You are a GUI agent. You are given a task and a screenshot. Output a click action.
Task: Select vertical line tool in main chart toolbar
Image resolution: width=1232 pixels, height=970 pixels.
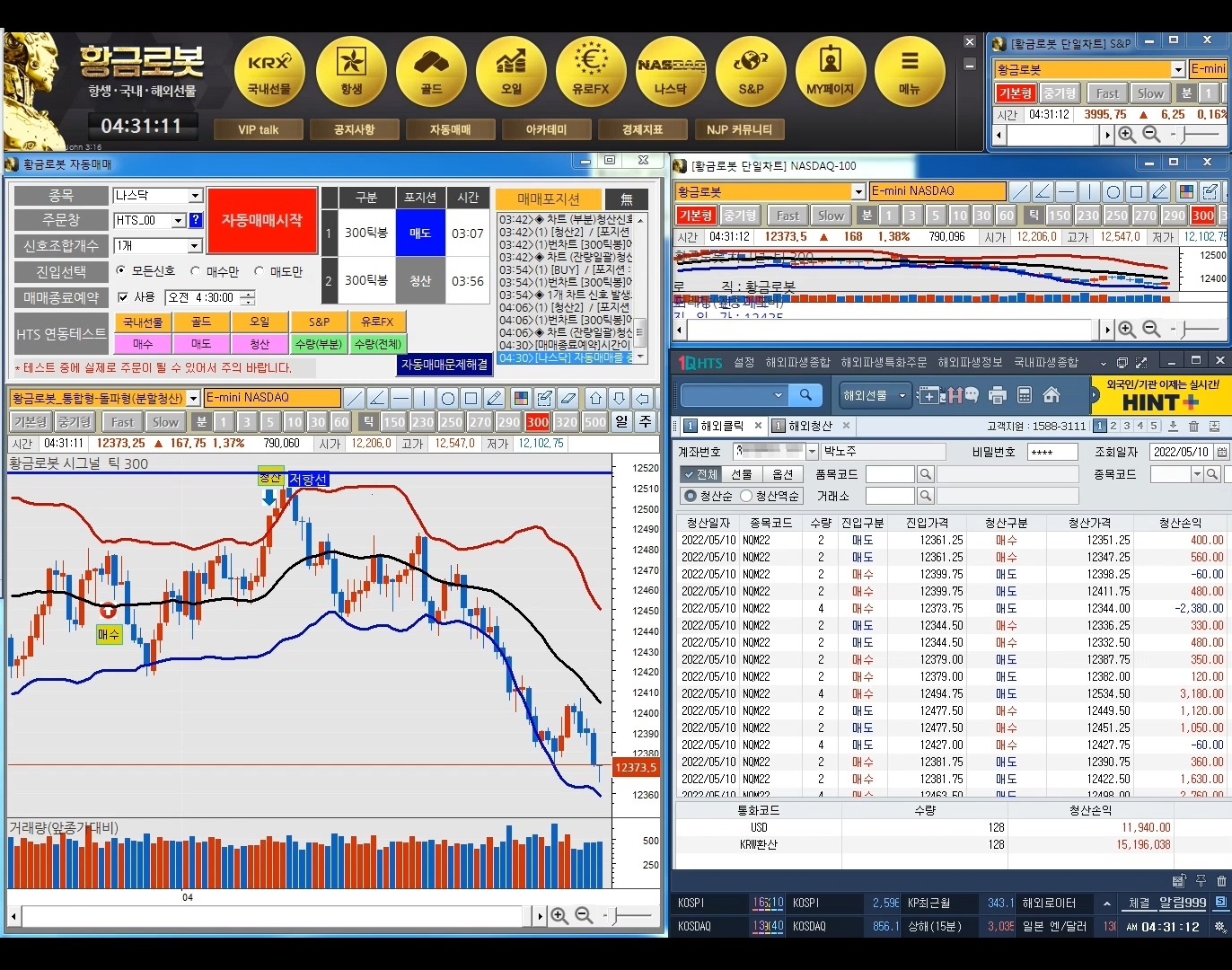[425, 398]
